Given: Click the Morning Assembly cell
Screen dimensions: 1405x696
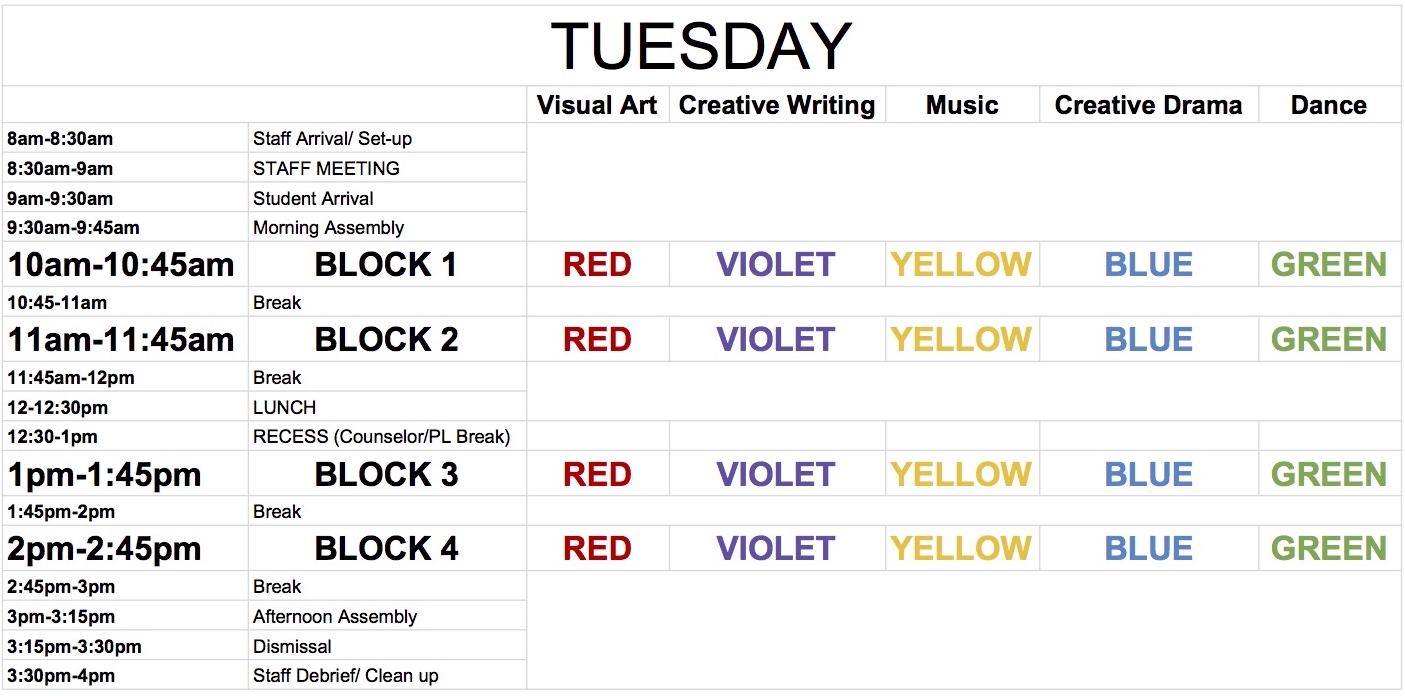Looking at the screenshot, I should tap(329, 228).
